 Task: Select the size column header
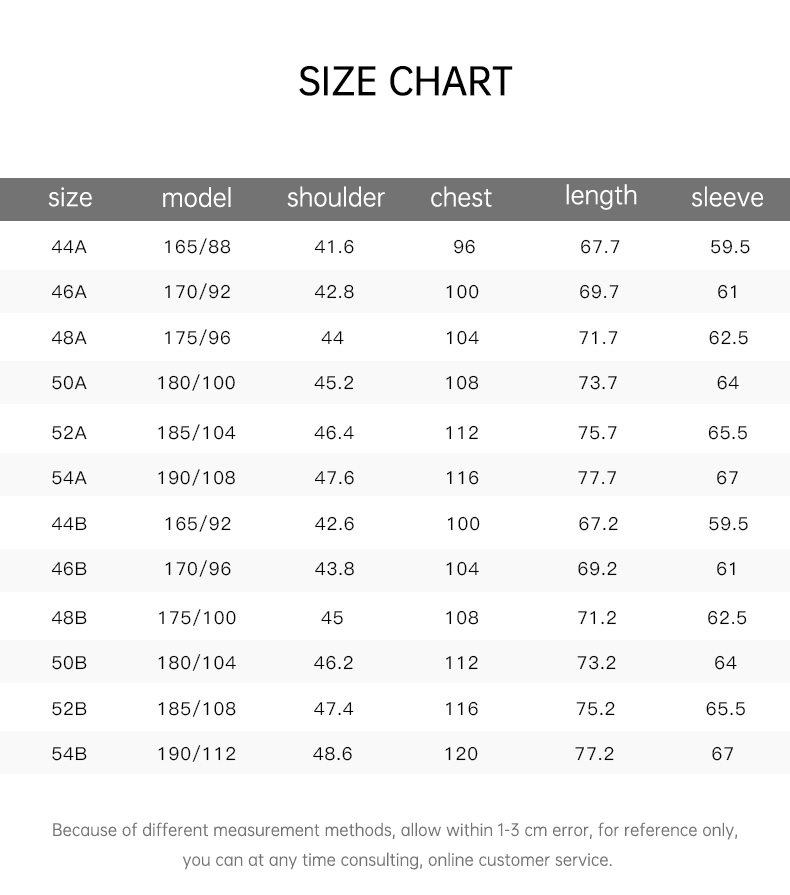[x=70, y=198]
